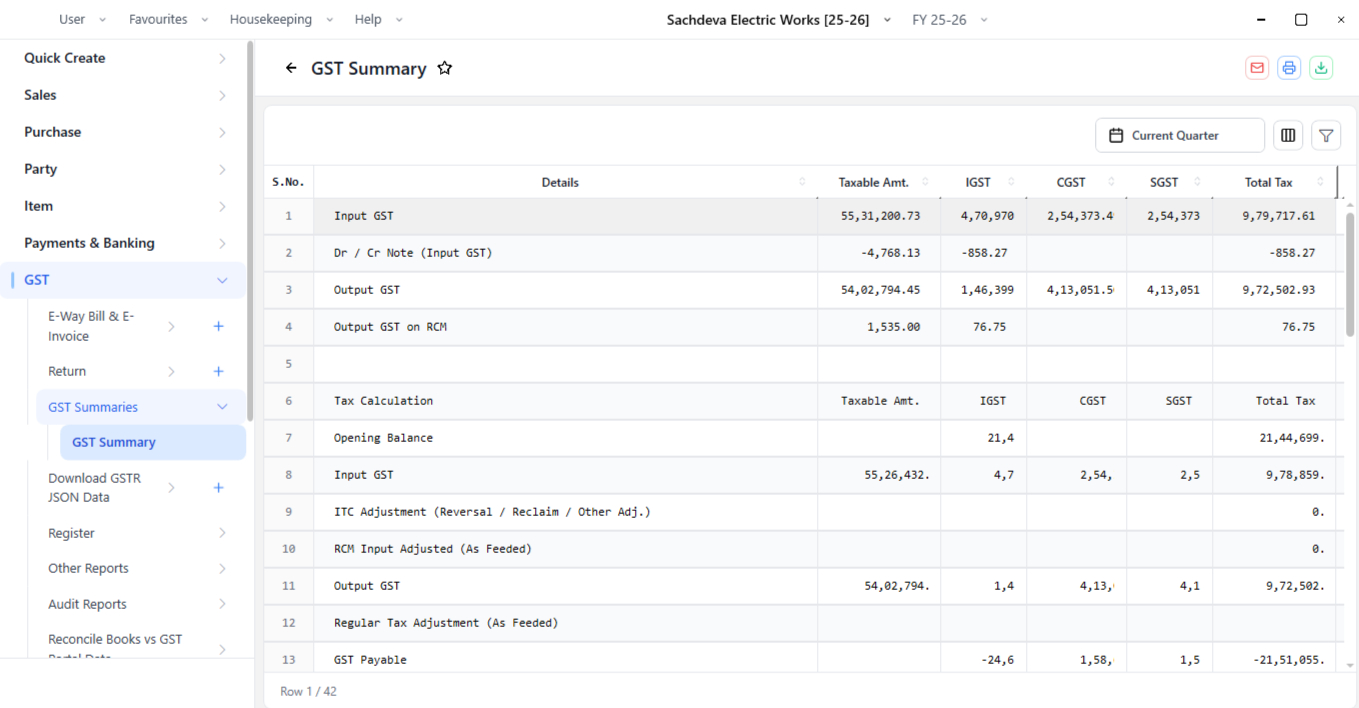Open the Favourites menu
The image size is (1359, 708).
(x=169, y=19)
